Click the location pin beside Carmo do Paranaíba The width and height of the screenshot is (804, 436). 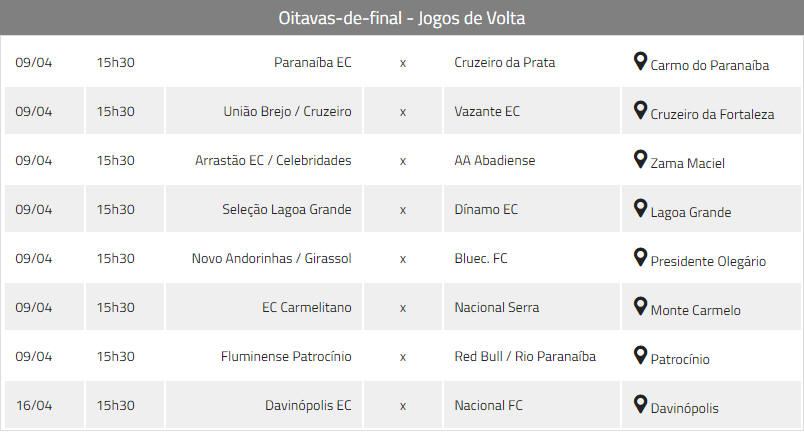(640, 62)
